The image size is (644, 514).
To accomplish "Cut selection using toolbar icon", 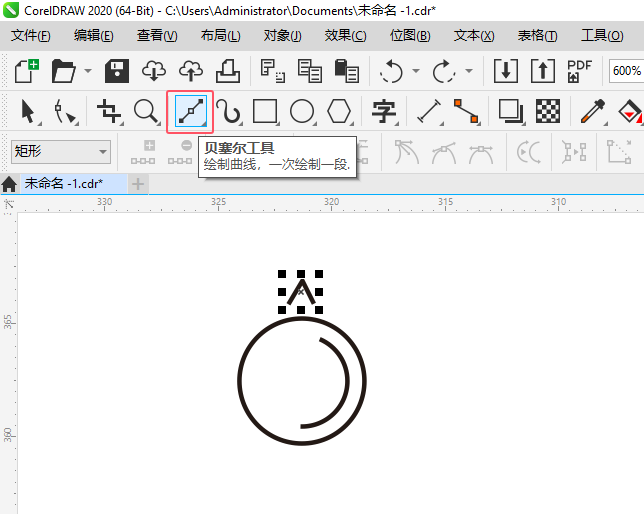I will [x=273, y=71].
